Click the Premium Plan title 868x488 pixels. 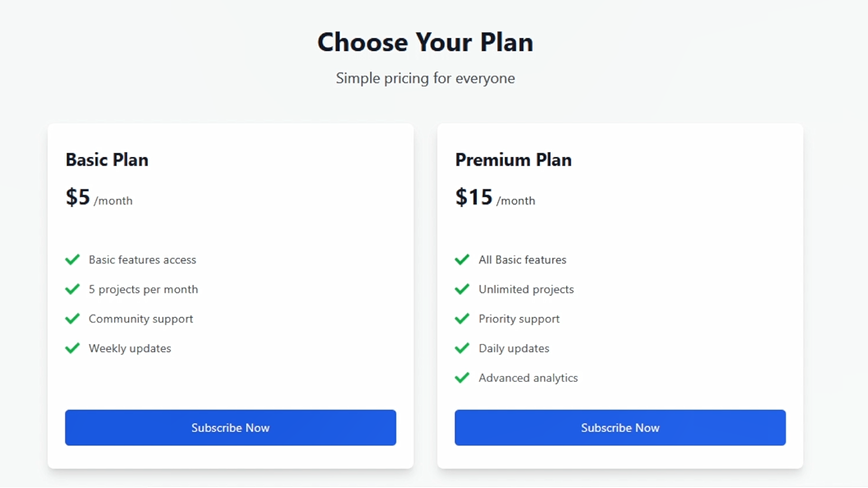513,160
